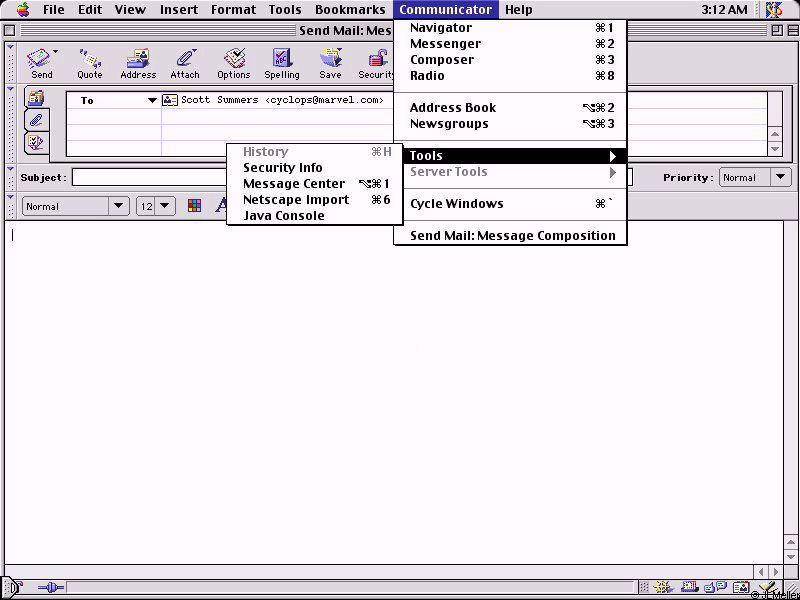Open the Mailbox icon in the component bar
Image resolution: width=800 pixels, height=600 pixels.
point(689,587)
